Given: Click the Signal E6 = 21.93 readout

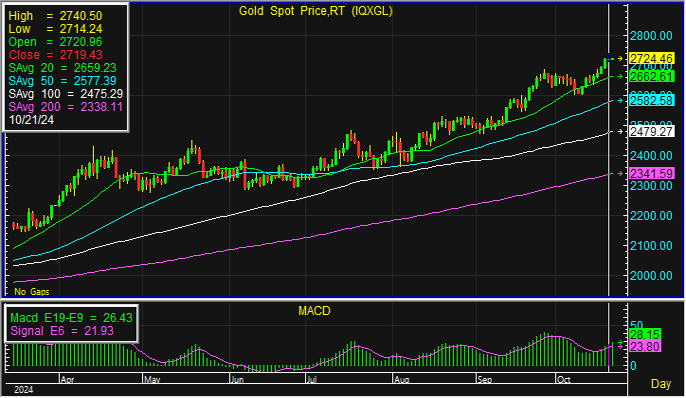Looking at the screenshot, I should pyautogui.click(x=62, y=331).
